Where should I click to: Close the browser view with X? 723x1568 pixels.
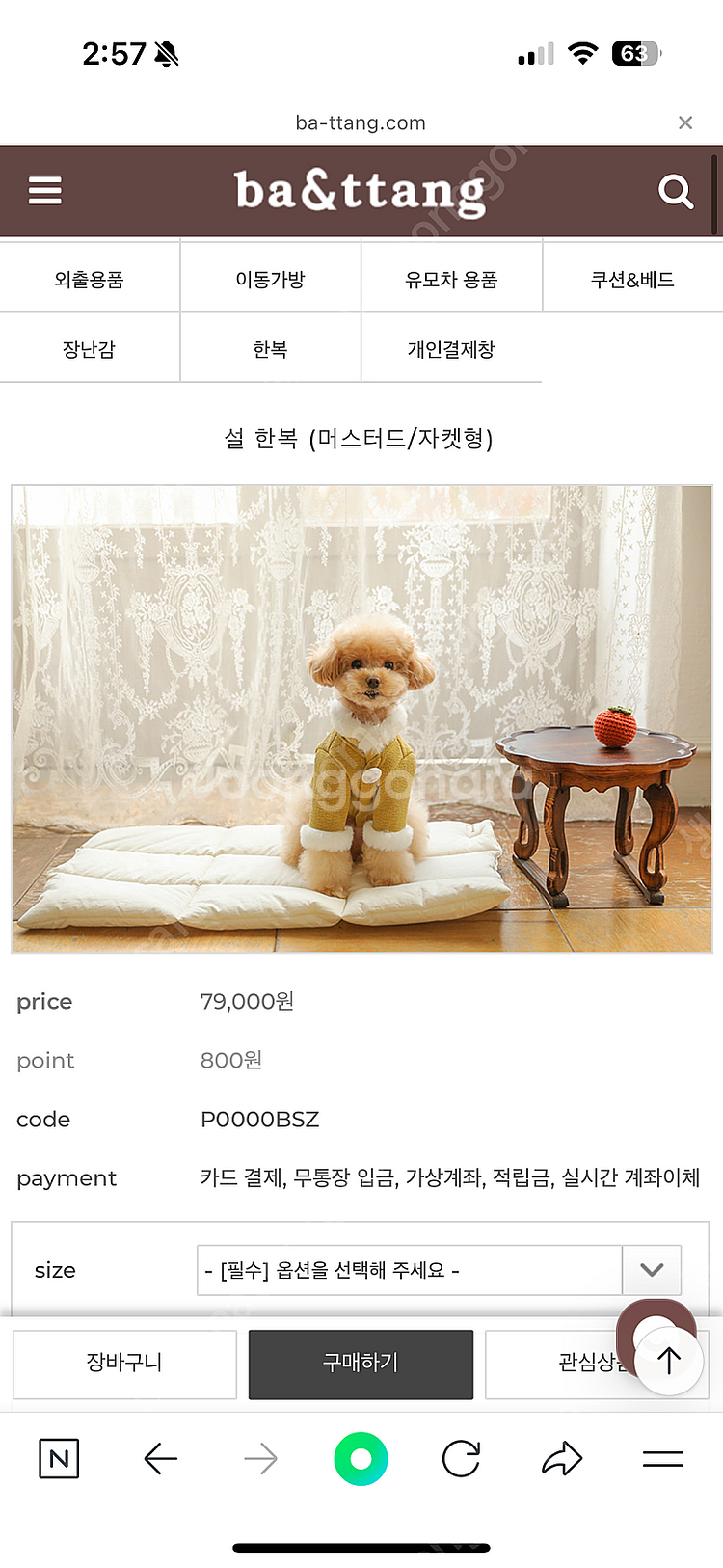point(685,122)
